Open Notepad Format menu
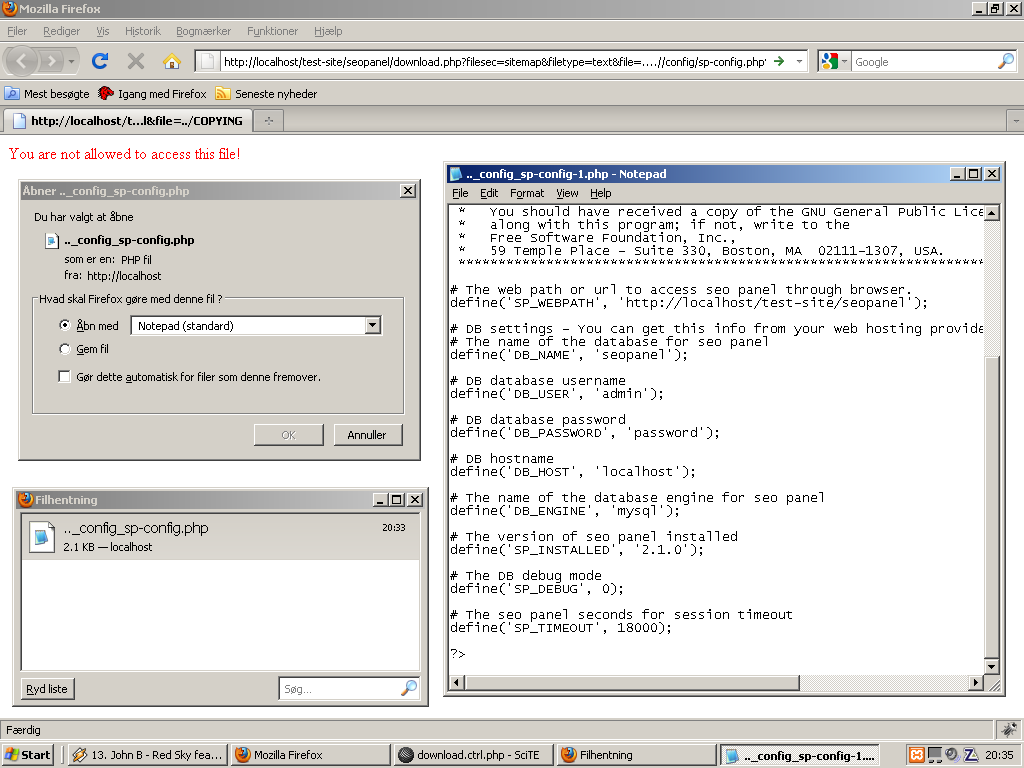Screen dimensions: 1024x768 526,193
